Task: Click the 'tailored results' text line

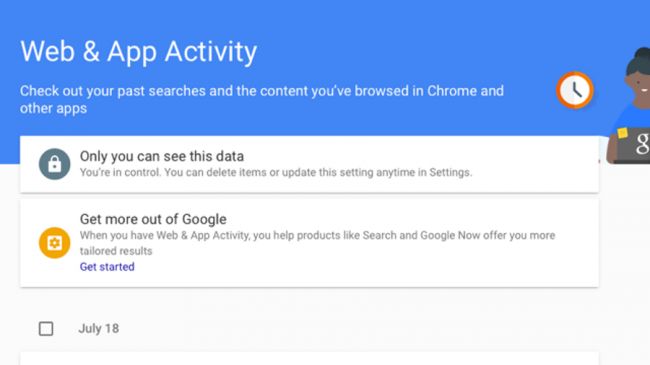Action: [x=116, y=251]
